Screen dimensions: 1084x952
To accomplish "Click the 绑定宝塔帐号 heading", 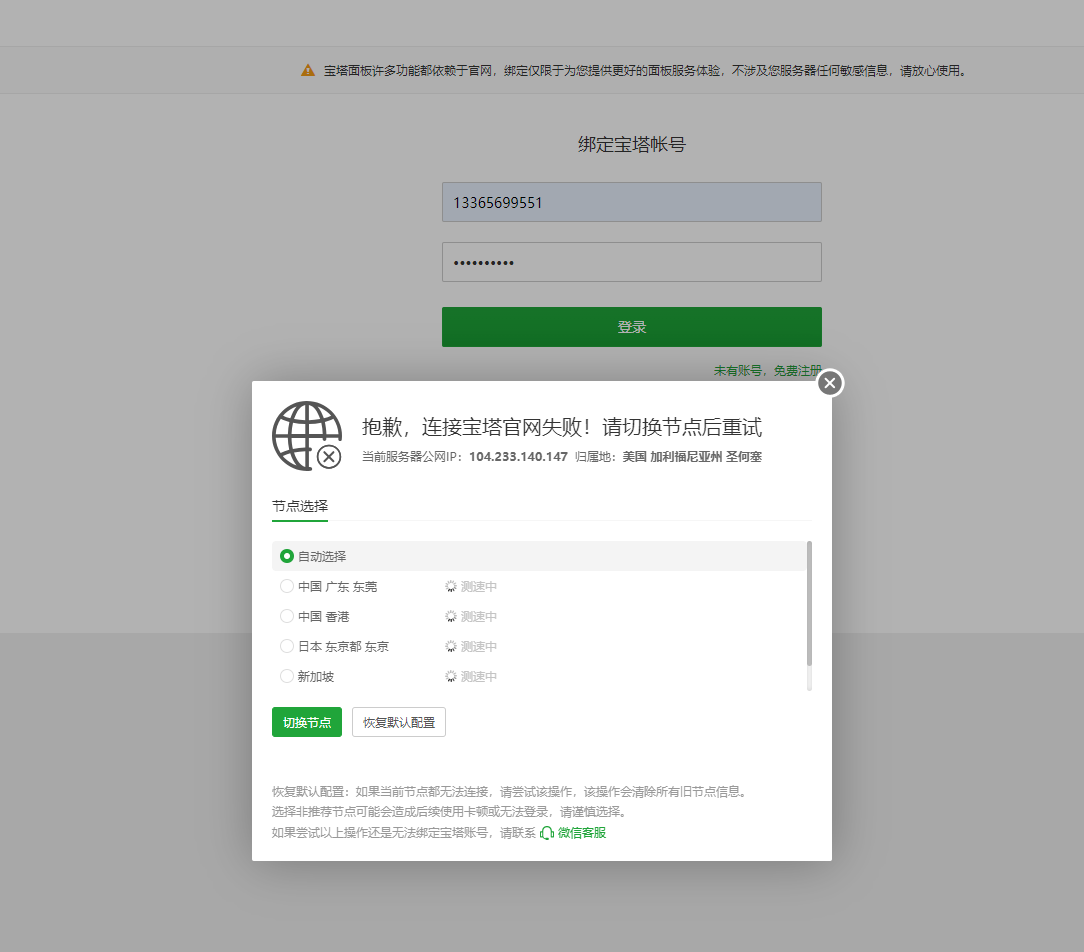I will click(632, 144).
